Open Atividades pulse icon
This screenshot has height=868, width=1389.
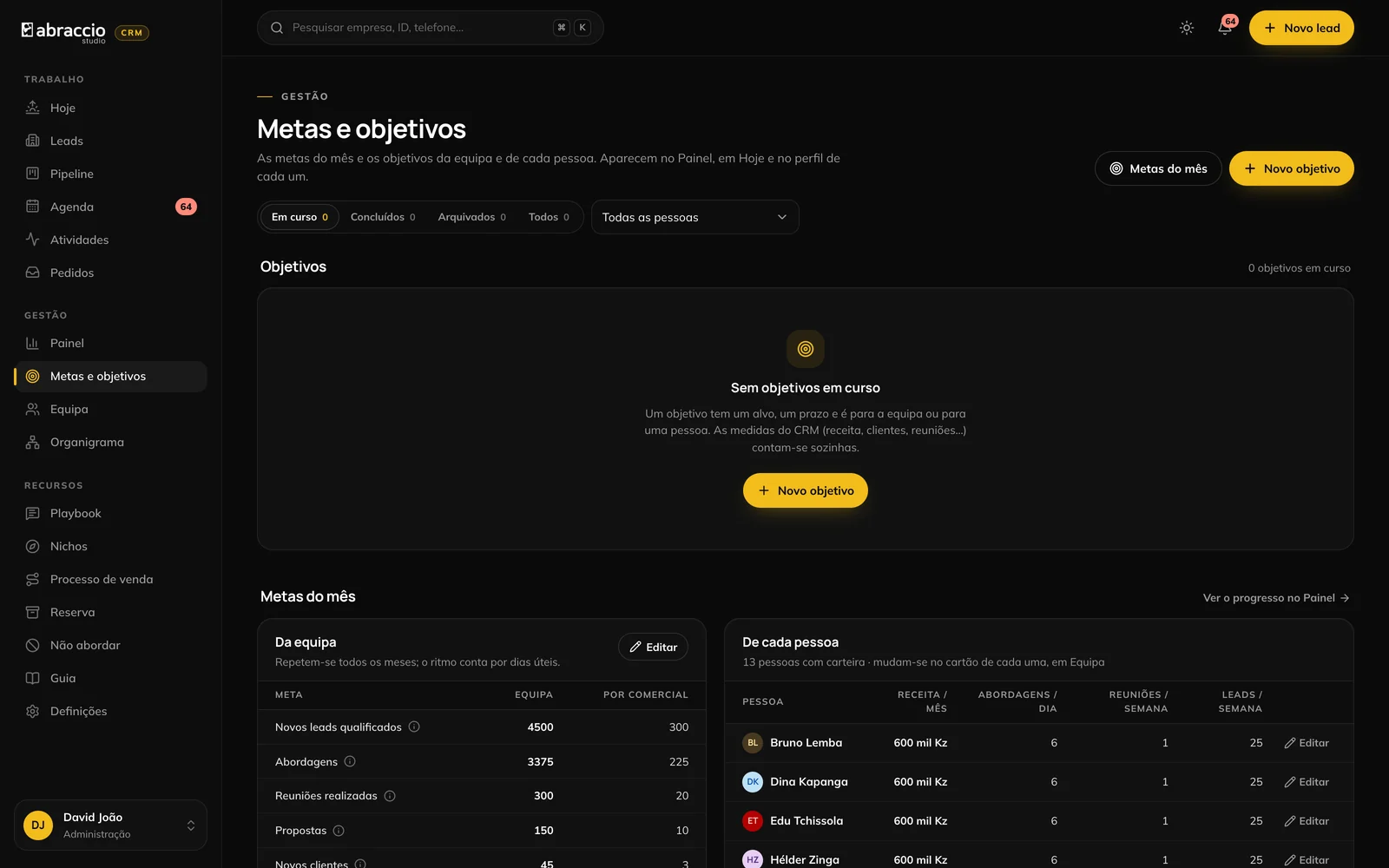[x=32, y=240]
